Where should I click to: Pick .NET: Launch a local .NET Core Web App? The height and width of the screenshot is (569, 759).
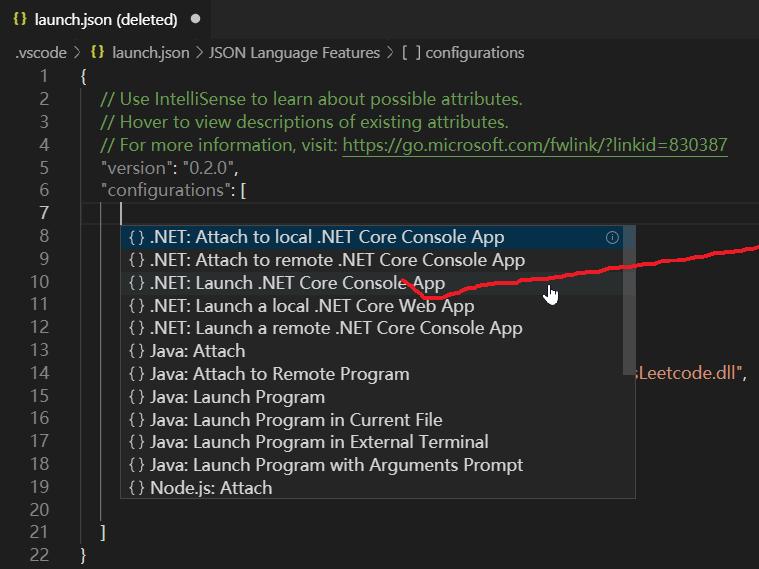[x=372, y=306]
